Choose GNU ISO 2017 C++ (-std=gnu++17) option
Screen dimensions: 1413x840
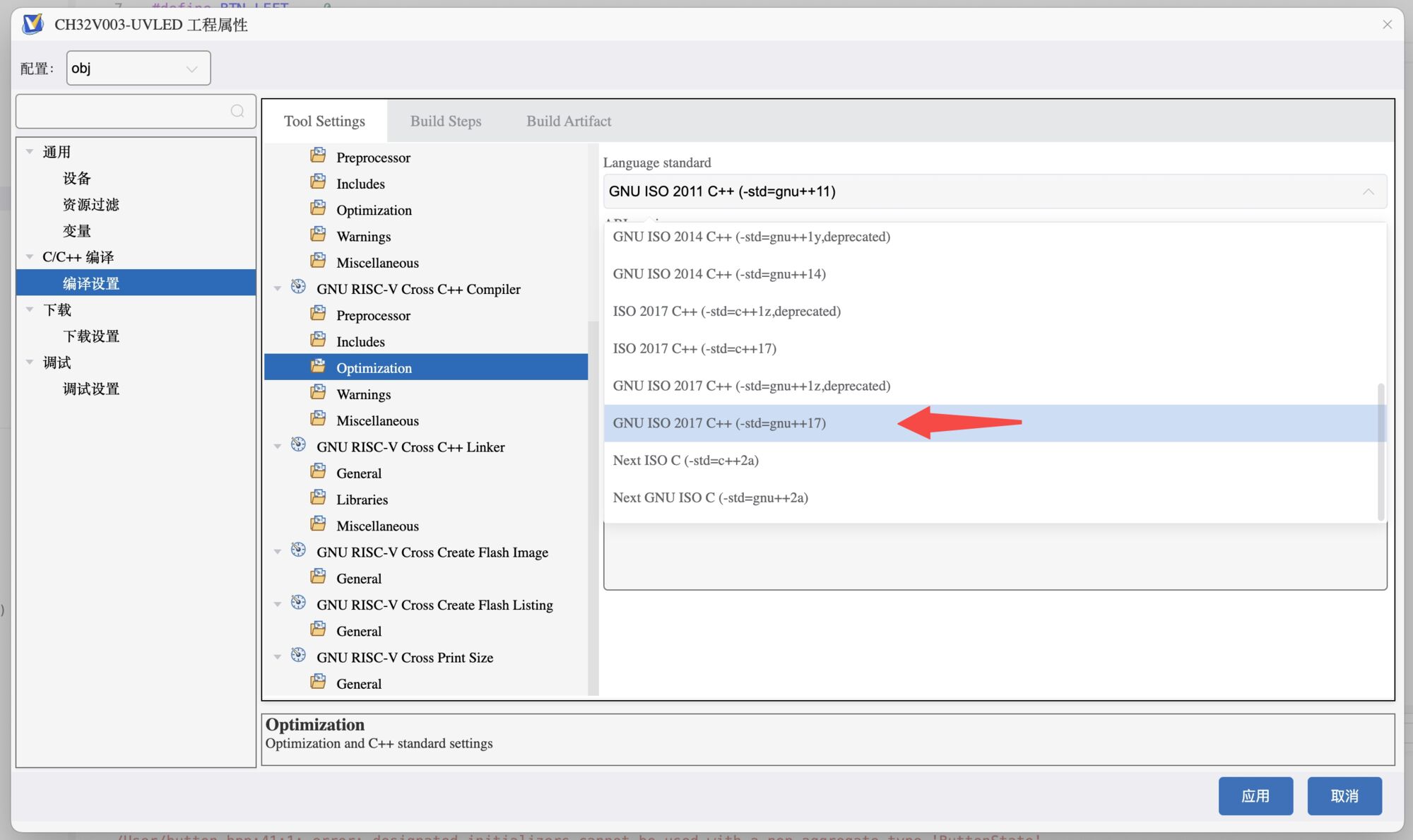click(719, 423)
